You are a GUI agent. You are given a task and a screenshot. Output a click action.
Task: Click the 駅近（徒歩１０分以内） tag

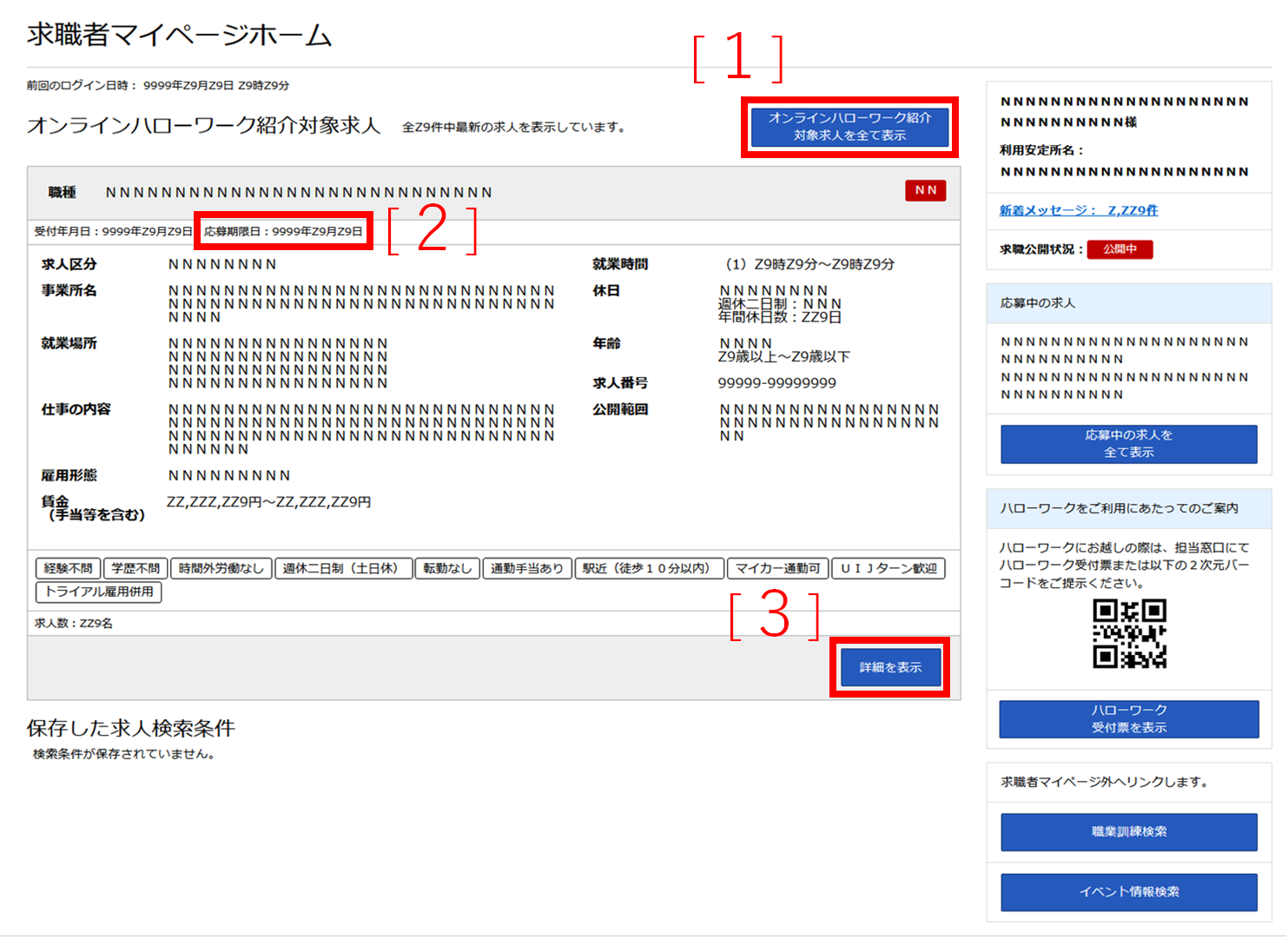click(x=650, y=568)
